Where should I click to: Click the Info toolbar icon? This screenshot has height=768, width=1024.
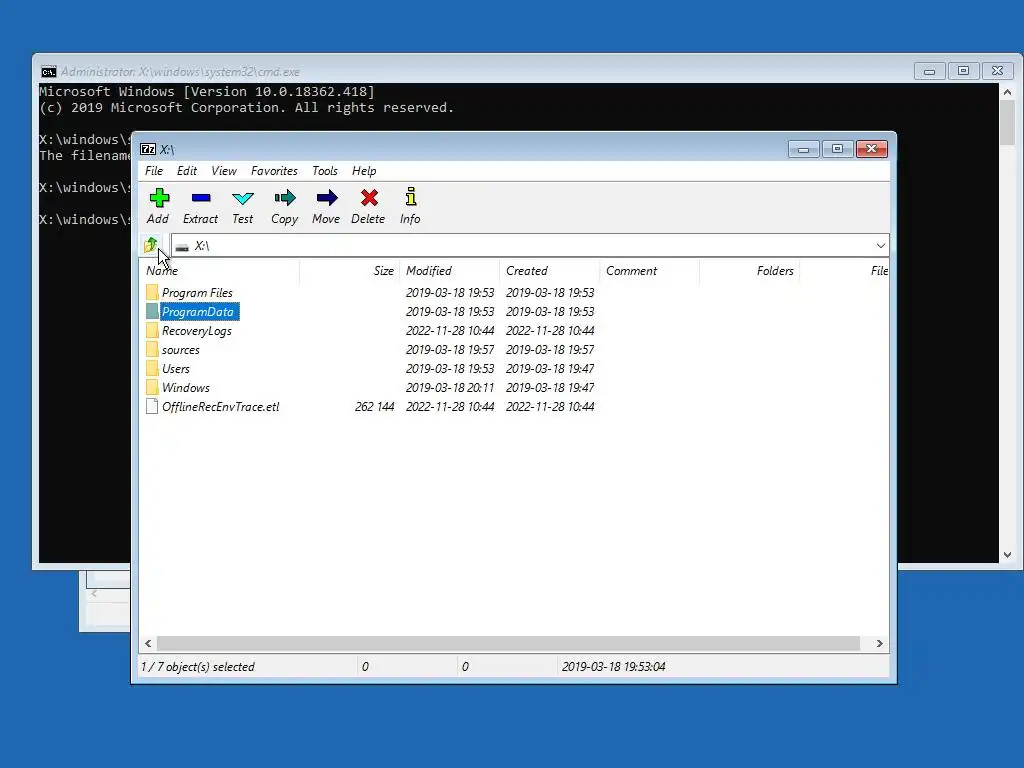click(x=411, y=197)
